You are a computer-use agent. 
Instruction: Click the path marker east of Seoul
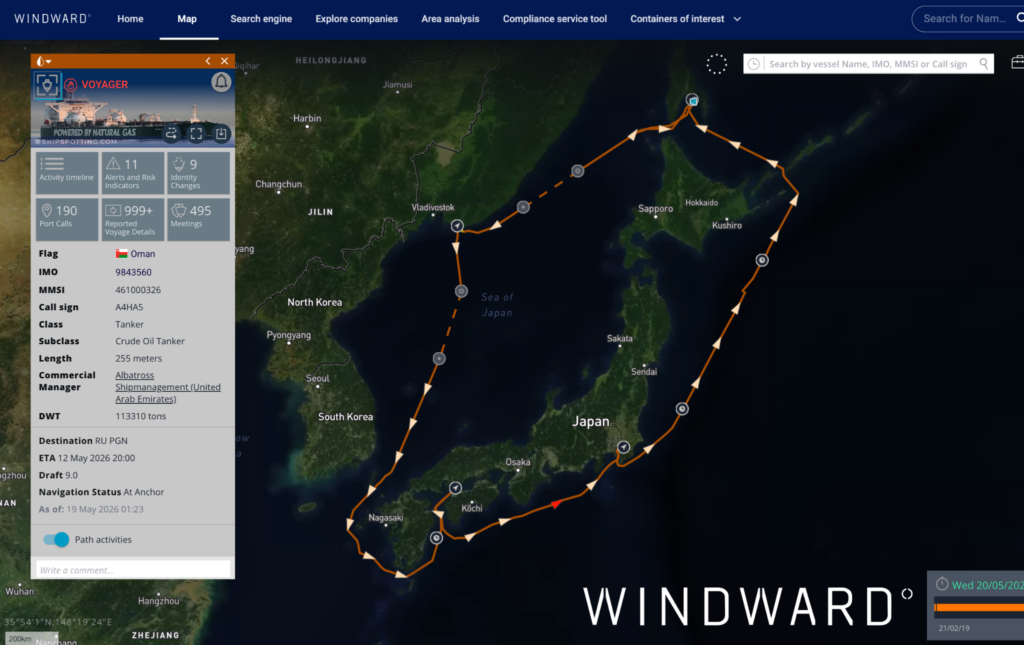click(440, 358)
